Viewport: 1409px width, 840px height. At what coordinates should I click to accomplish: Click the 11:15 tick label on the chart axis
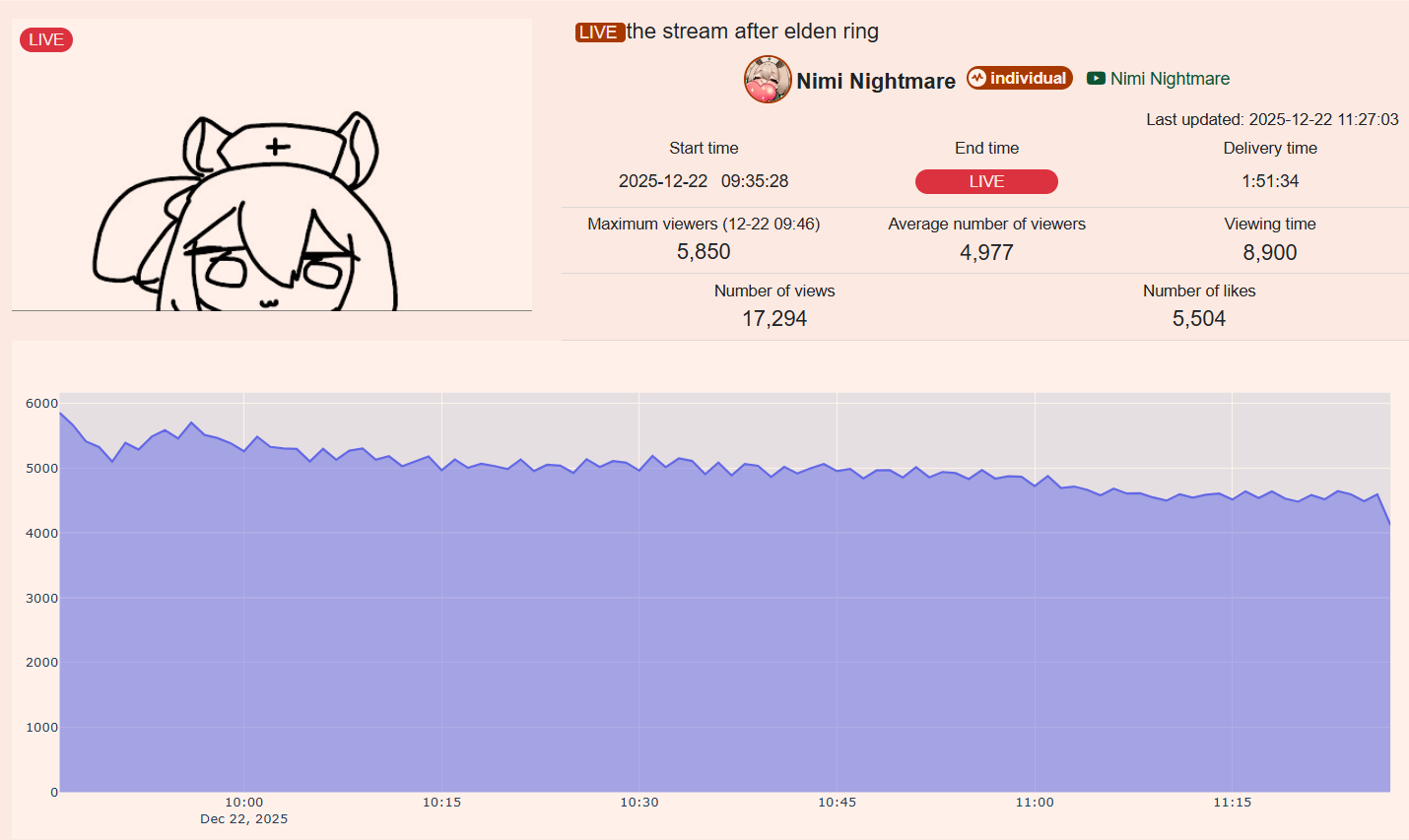coord(1233,803)
